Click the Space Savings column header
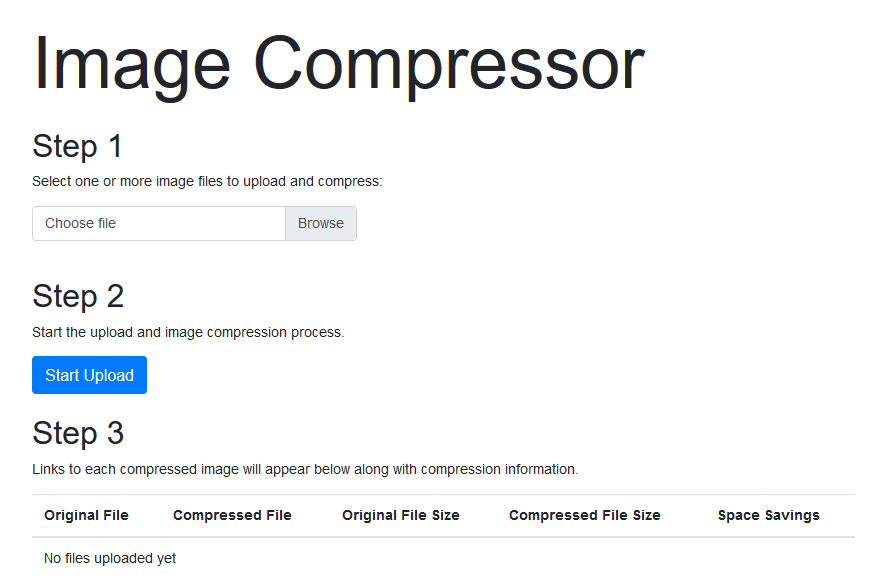The height and width of the screenshot is (588, 883). 768,515
